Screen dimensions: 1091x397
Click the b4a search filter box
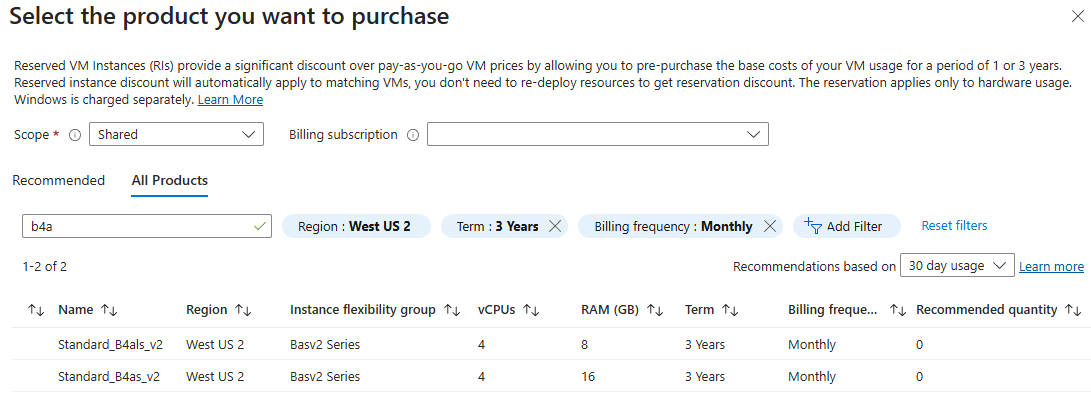(147, 226)
